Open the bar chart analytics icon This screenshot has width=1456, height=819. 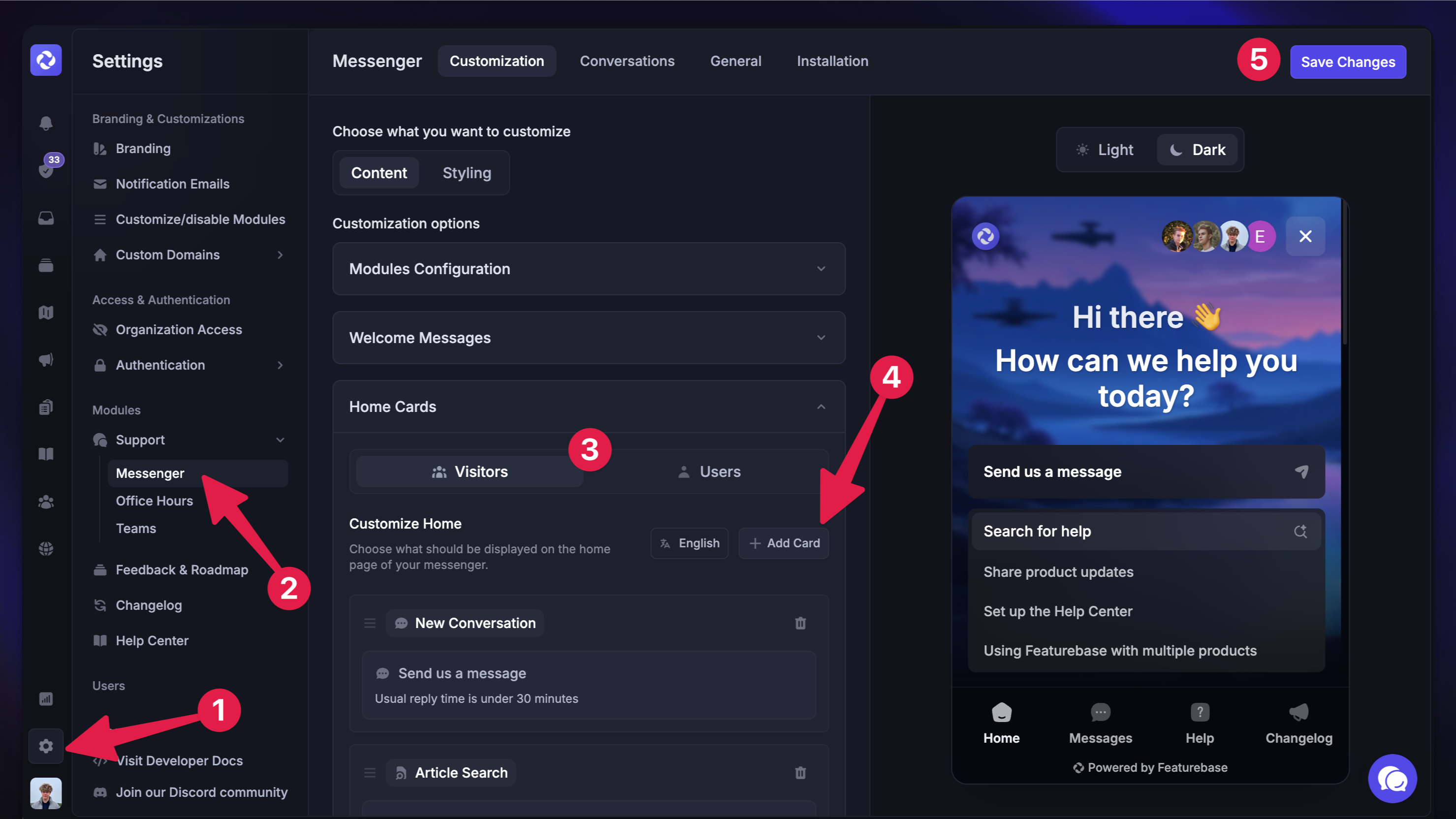click(46, 699)
